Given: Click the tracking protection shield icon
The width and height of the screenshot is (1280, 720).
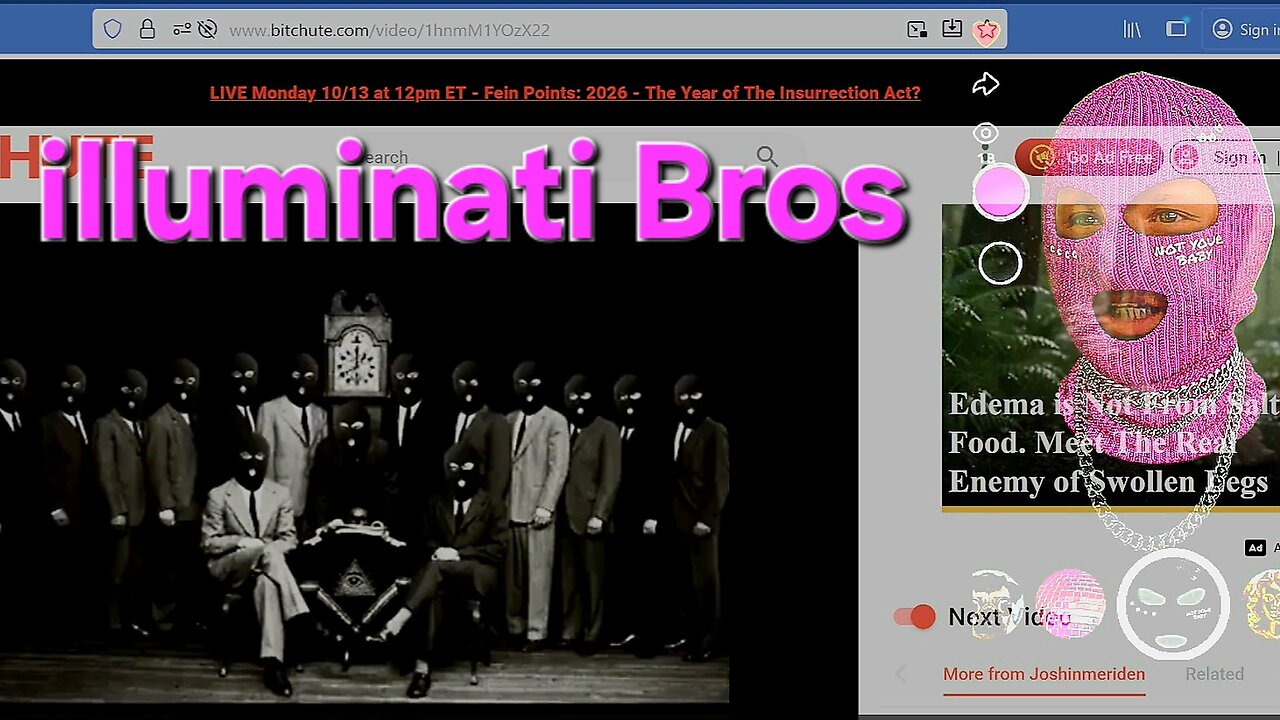Looking at the screenshot, I should 112,30.
